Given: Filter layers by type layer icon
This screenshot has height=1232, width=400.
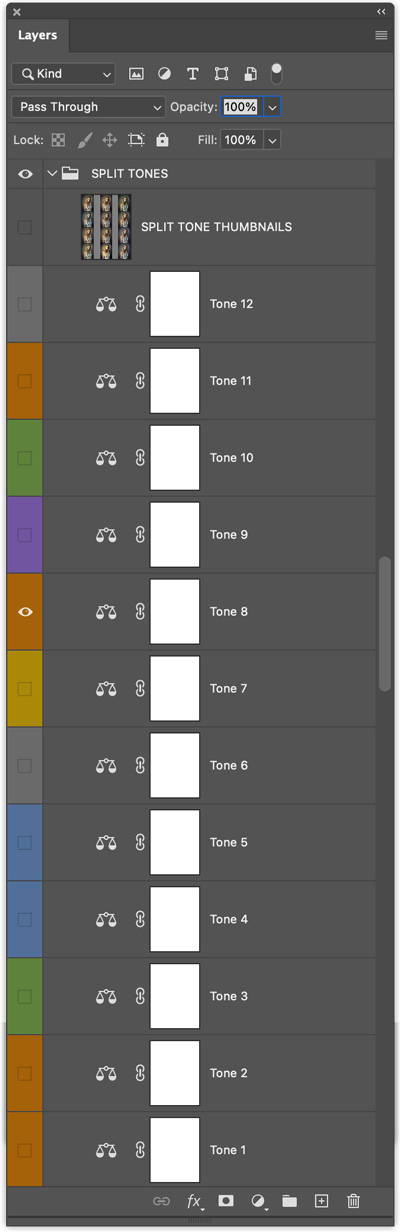Looking at the screenshot, I should pyautogui.click(x=193, y=74).
